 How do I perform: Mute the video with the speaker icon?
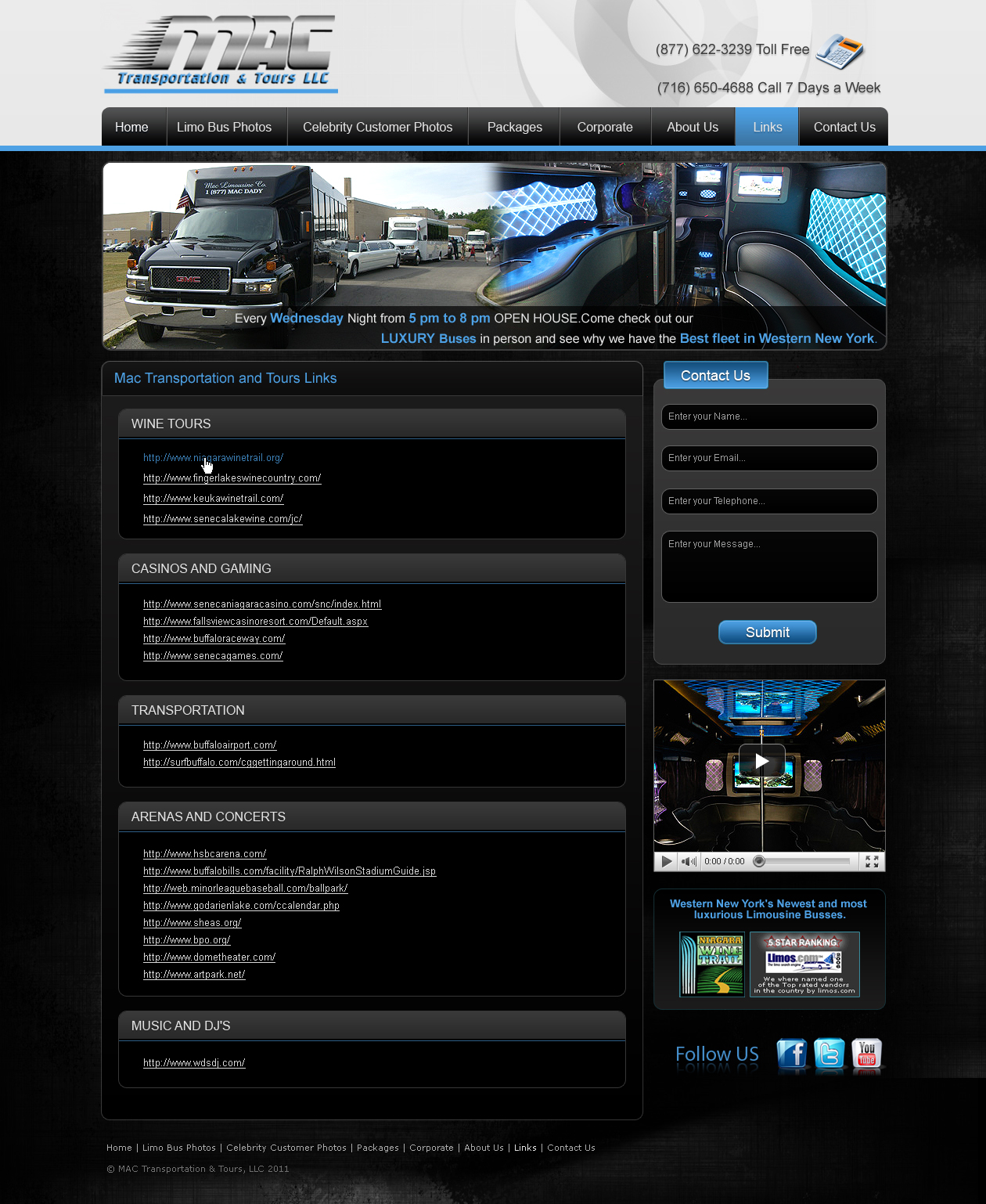coord(688,861)
